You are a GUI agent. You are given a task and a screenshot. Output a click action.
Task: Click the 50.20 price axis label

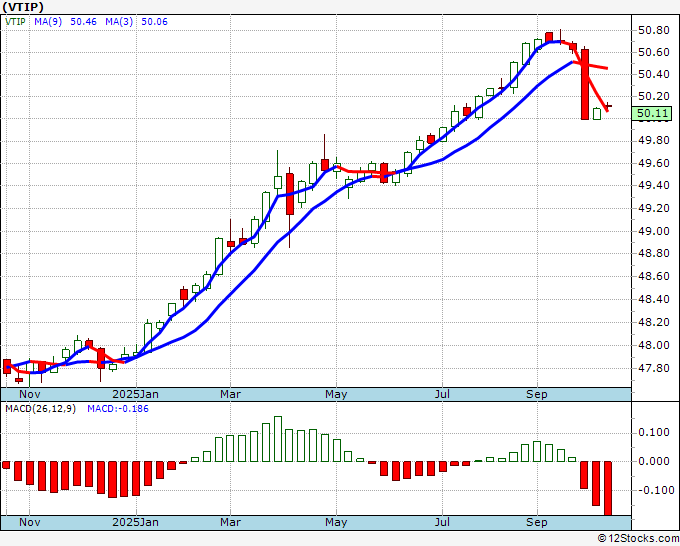coord(654,96)
